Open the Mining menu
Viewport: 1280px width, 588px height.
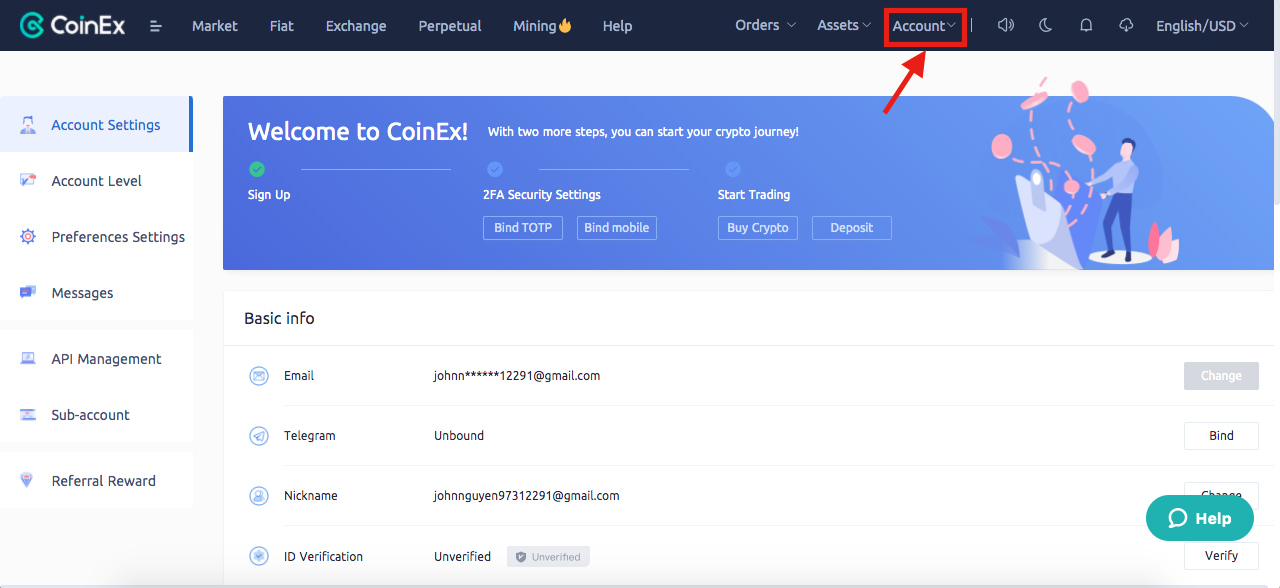coord(542,26)
